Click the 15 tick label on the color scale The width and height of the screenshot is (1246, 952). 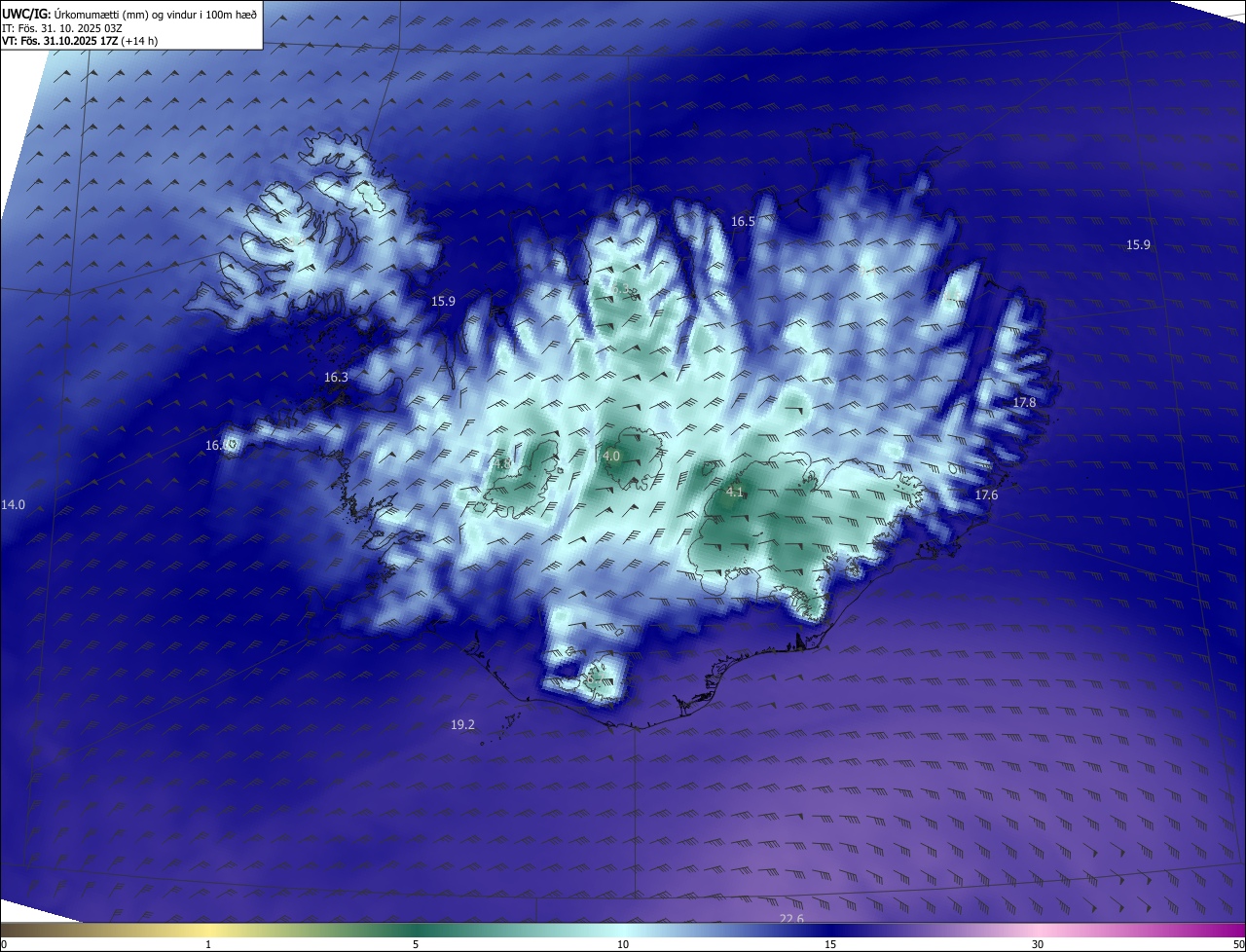pos(830,944)
